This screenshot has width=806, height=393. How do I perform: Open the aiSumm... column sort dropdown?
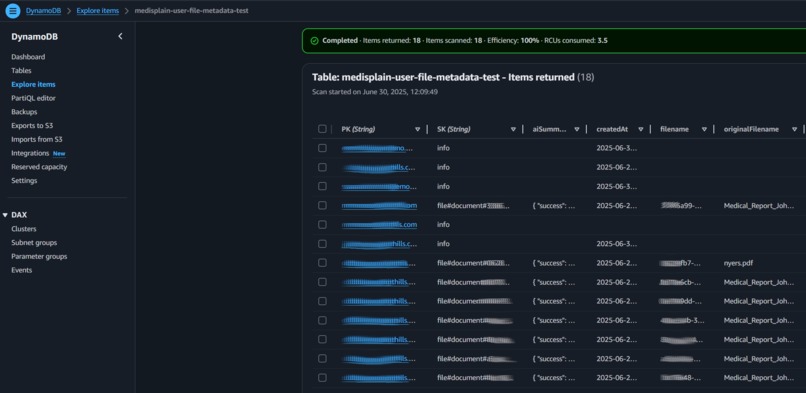[577, 129]
